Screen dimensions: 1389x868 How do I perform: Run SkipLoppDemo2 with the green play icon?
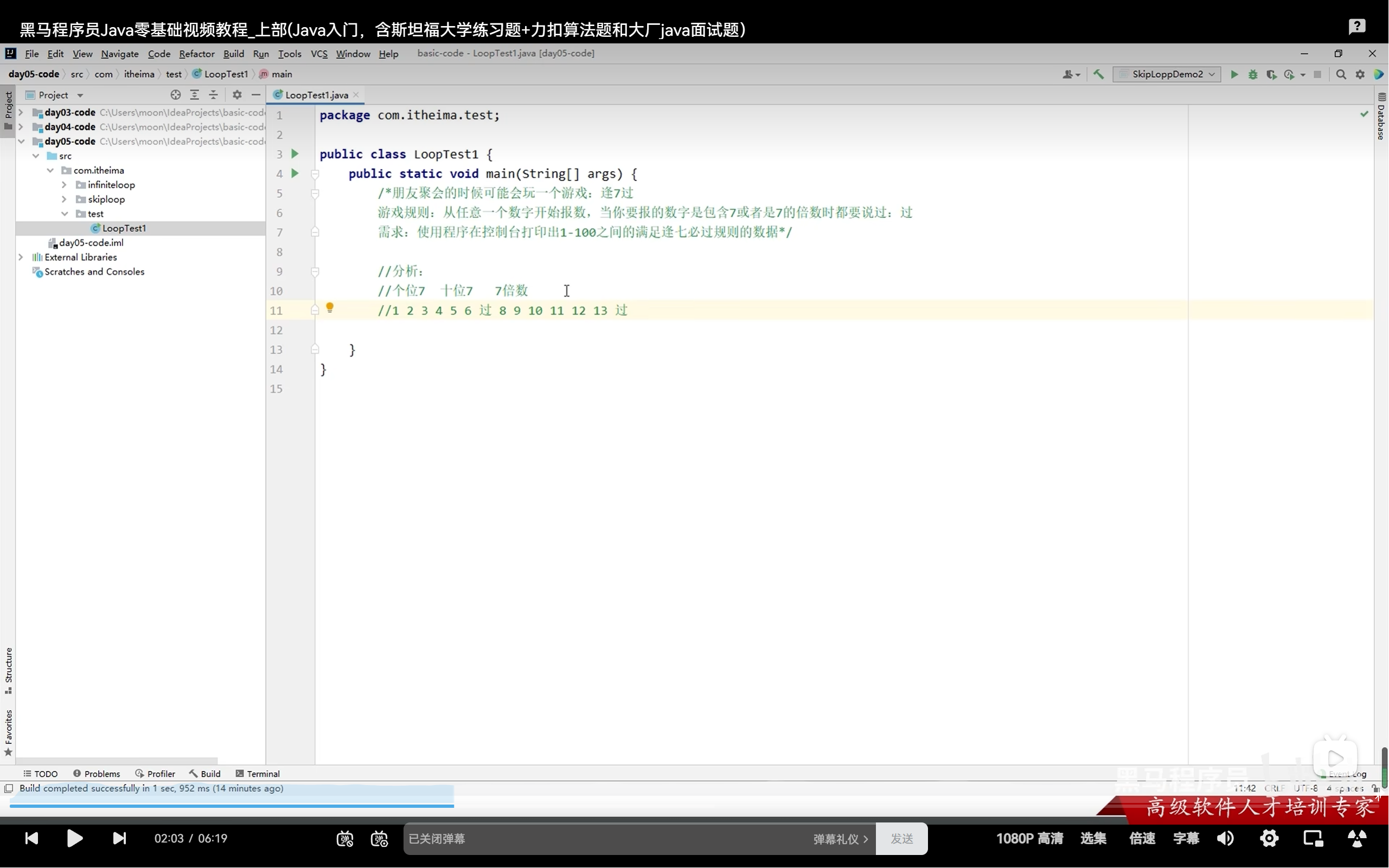(x=1234, y=74)
